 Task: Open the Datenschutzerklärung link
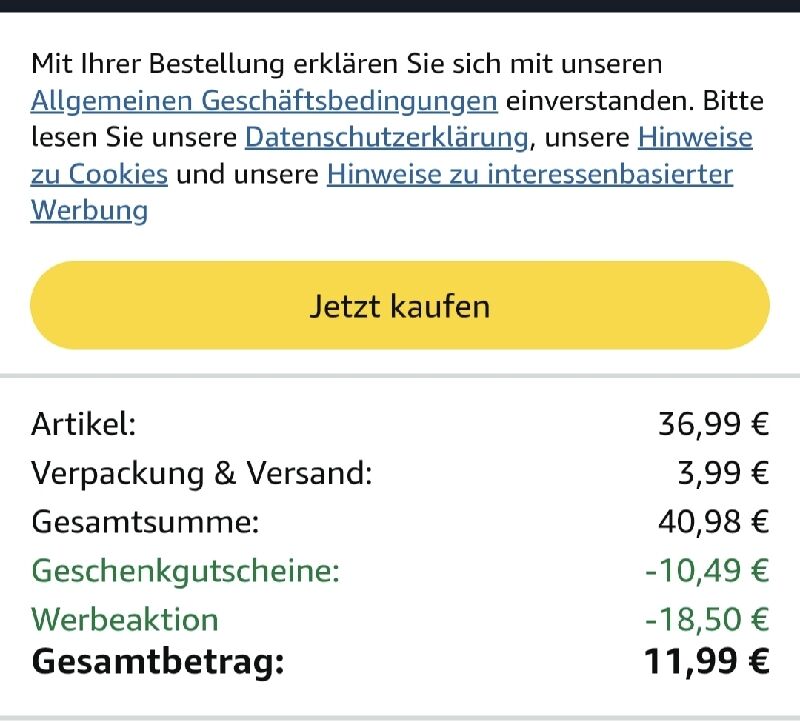[x=386, y=136]
